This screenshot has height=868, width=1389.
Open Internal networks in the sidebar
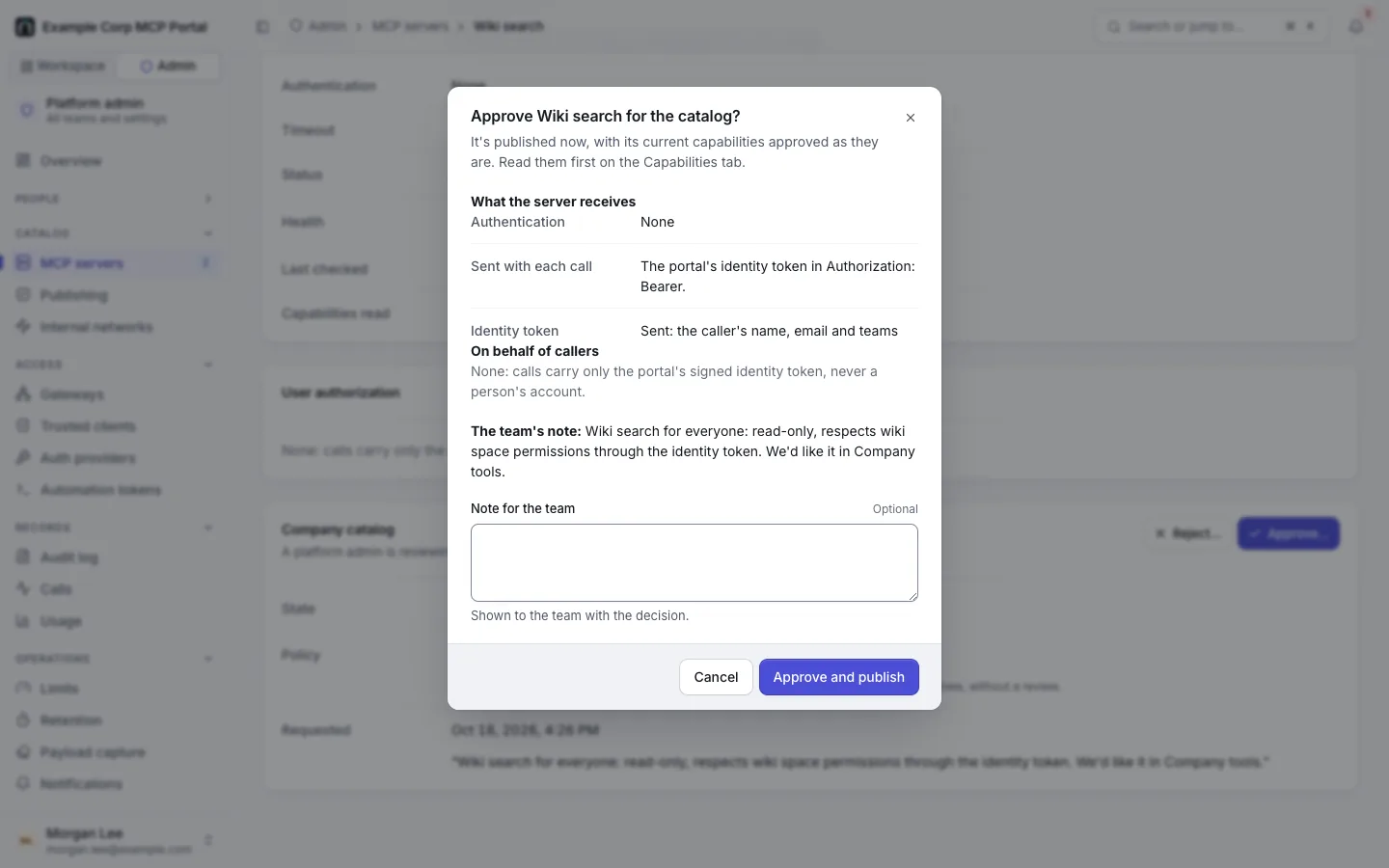[116, 327]
